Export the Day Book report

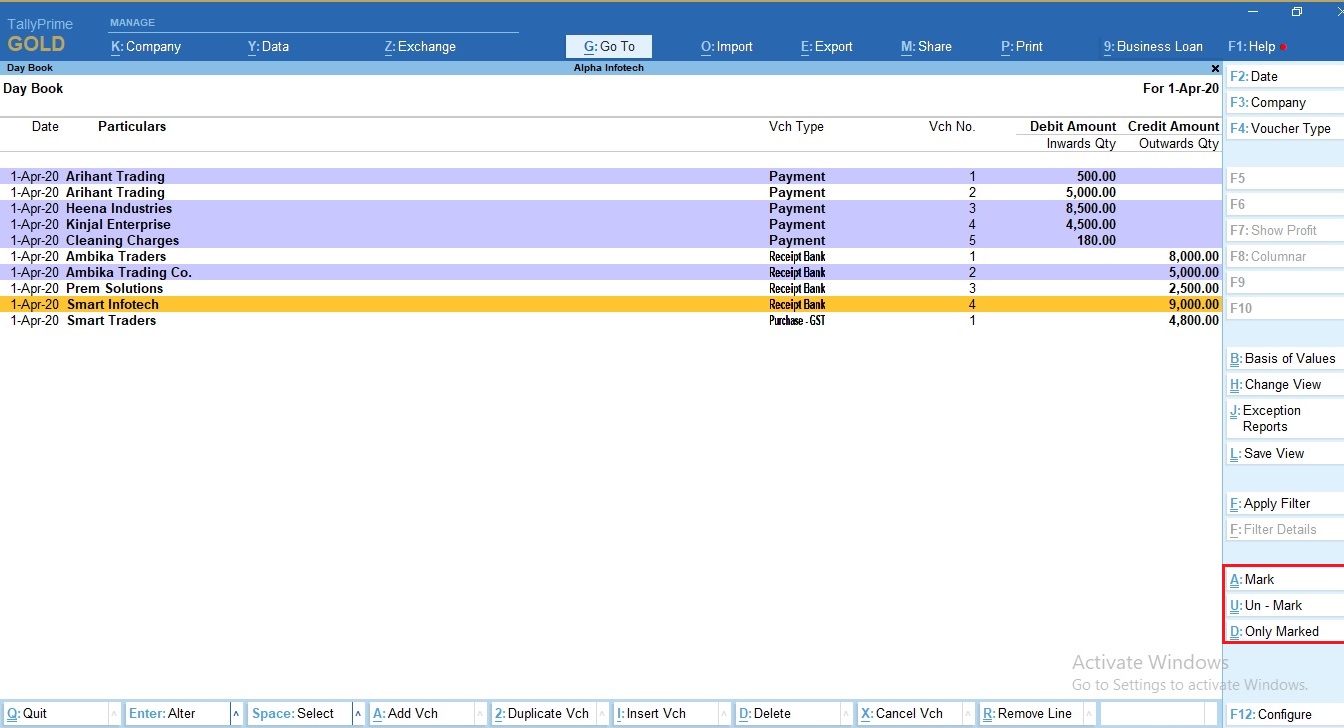pyautogui.click(x=826, y=46)
